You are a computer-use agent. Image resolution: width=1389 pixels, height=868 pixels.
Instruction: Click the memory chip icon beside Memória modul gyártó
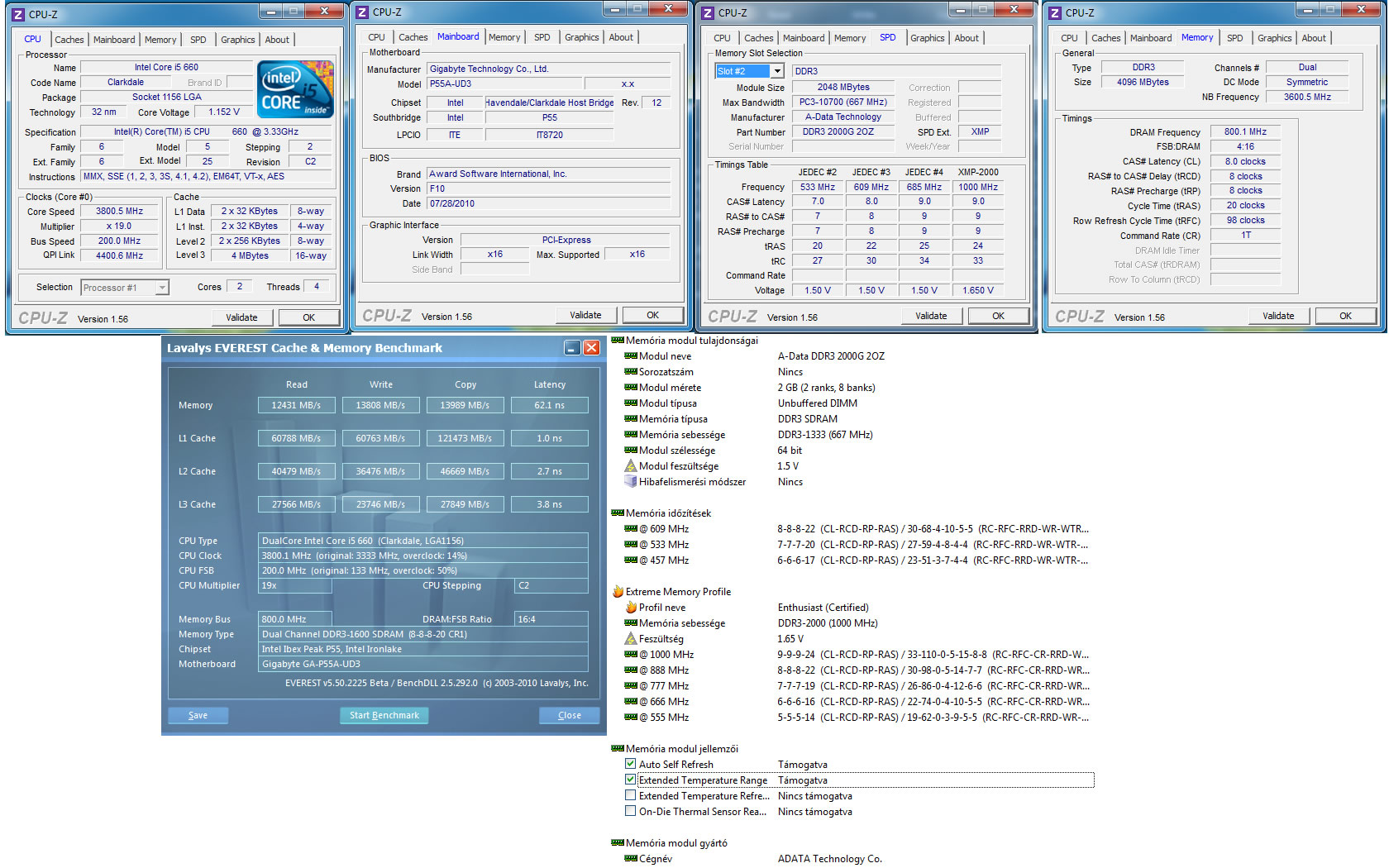click(618, 843)
